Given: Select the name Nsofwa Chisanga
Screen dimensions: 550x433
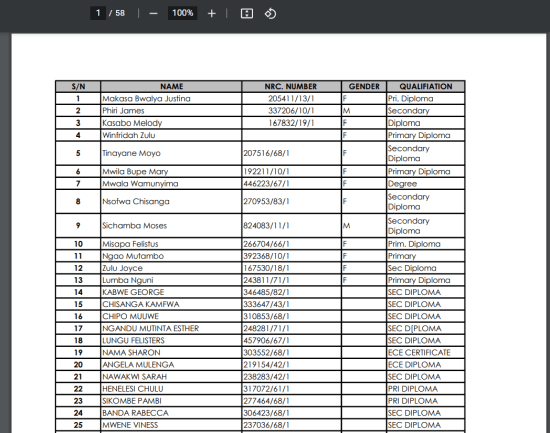Looking at the screenshot, I should pos(136,202).
